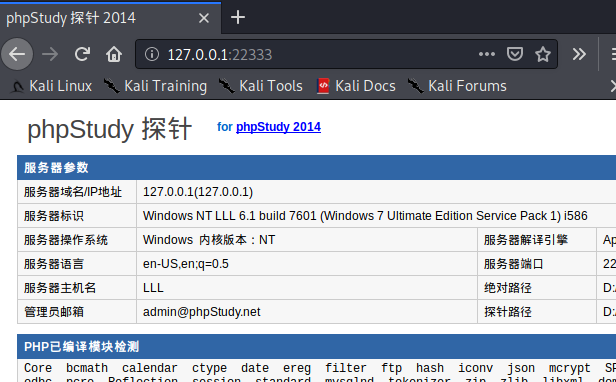616x382 pixels.
Task: Click the 绝对路径 label
Action: coord(508,288)
